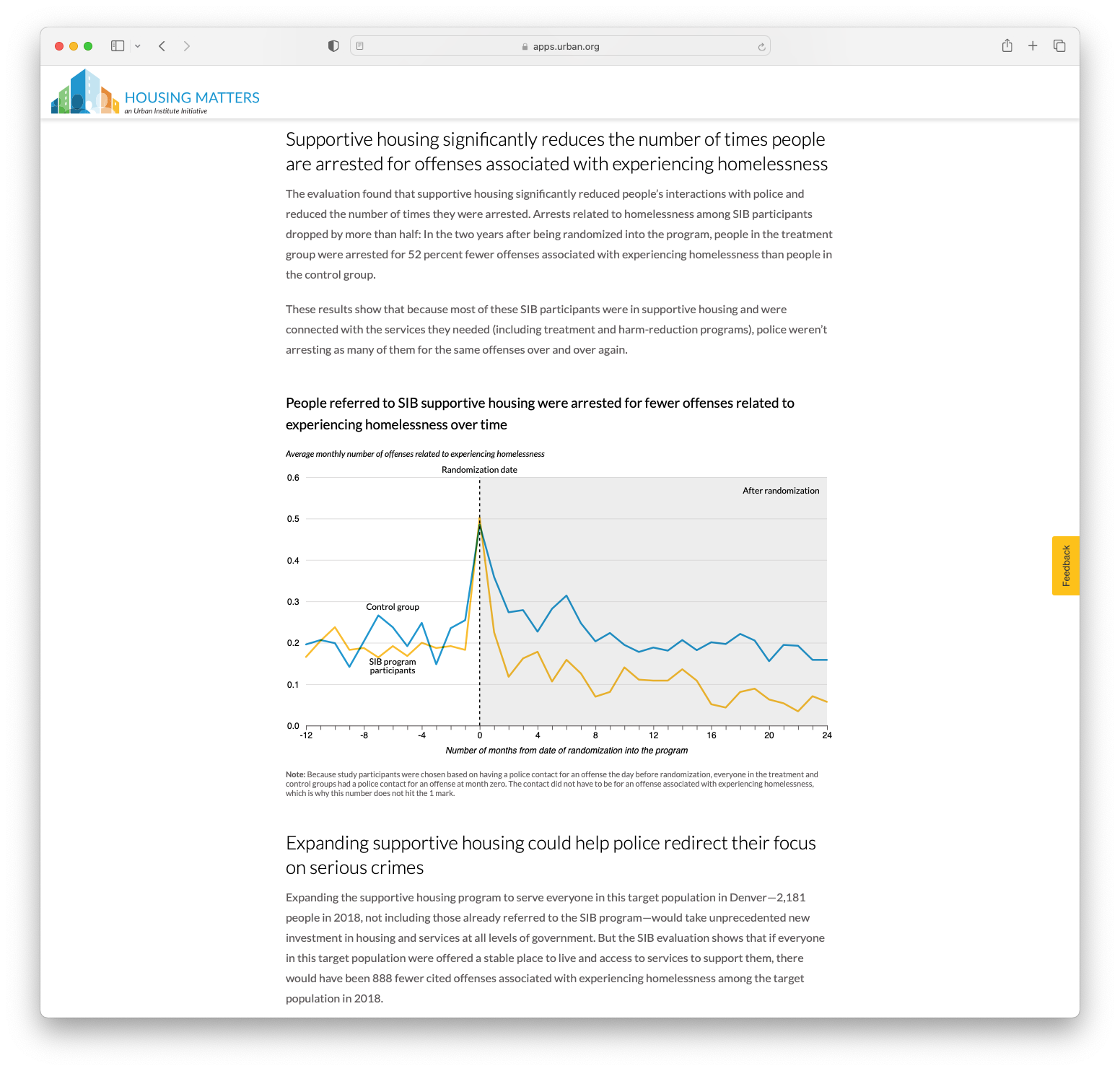Click the 'After randomization' chart label
The width and height of the screenshot is (1120, 1071).
[781, 491]
